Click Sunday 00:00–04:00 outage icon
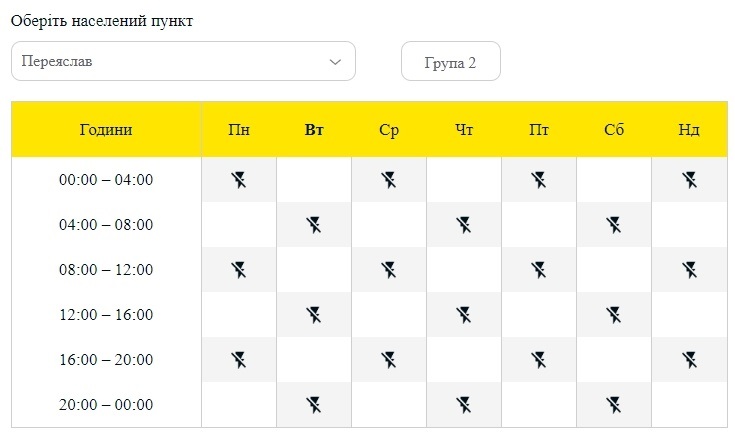This screenshot has width=735, height=444. tap(689, 180)
